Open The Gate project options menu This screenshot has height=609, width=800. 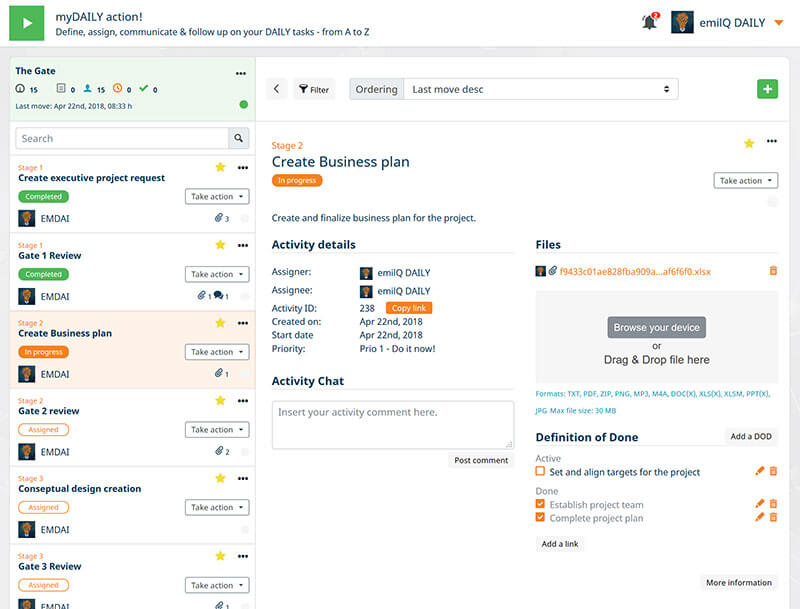(241, 73)
